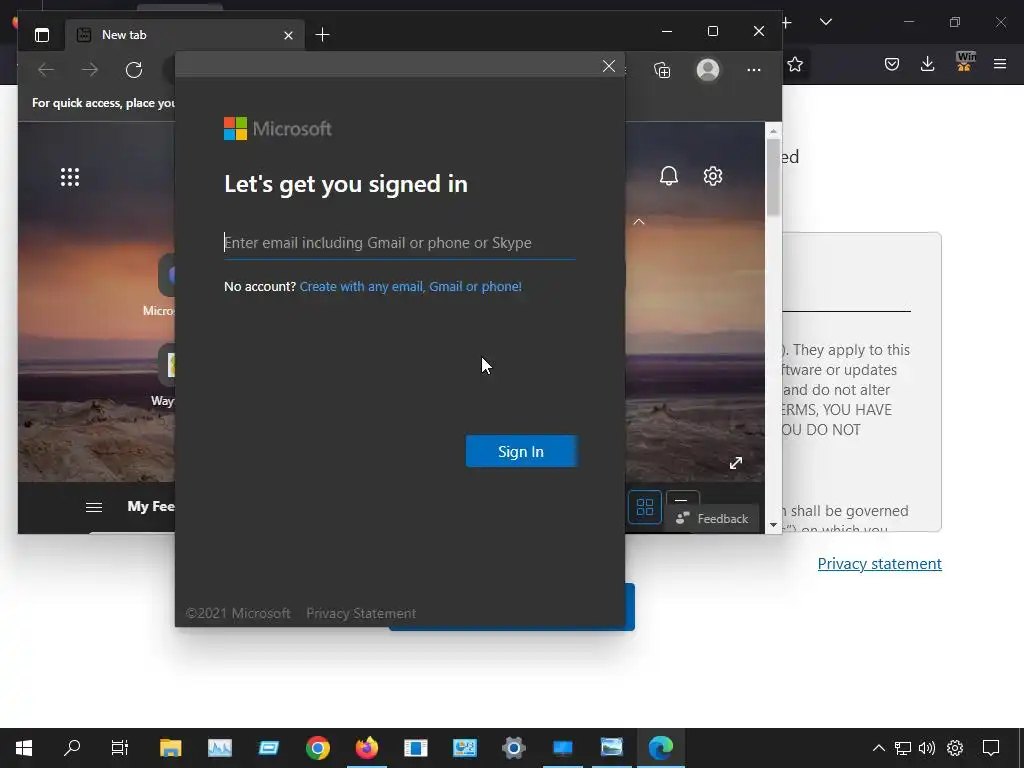Viewport: 1024px width, 768px height.
Task: Click the Edge page scrollbar up arrow
Action: pos(773,131)
